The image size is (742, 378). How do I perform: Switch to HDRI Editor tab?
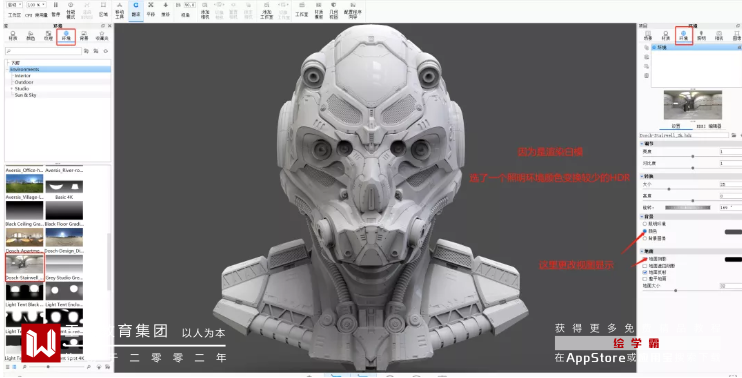(709, 126)
